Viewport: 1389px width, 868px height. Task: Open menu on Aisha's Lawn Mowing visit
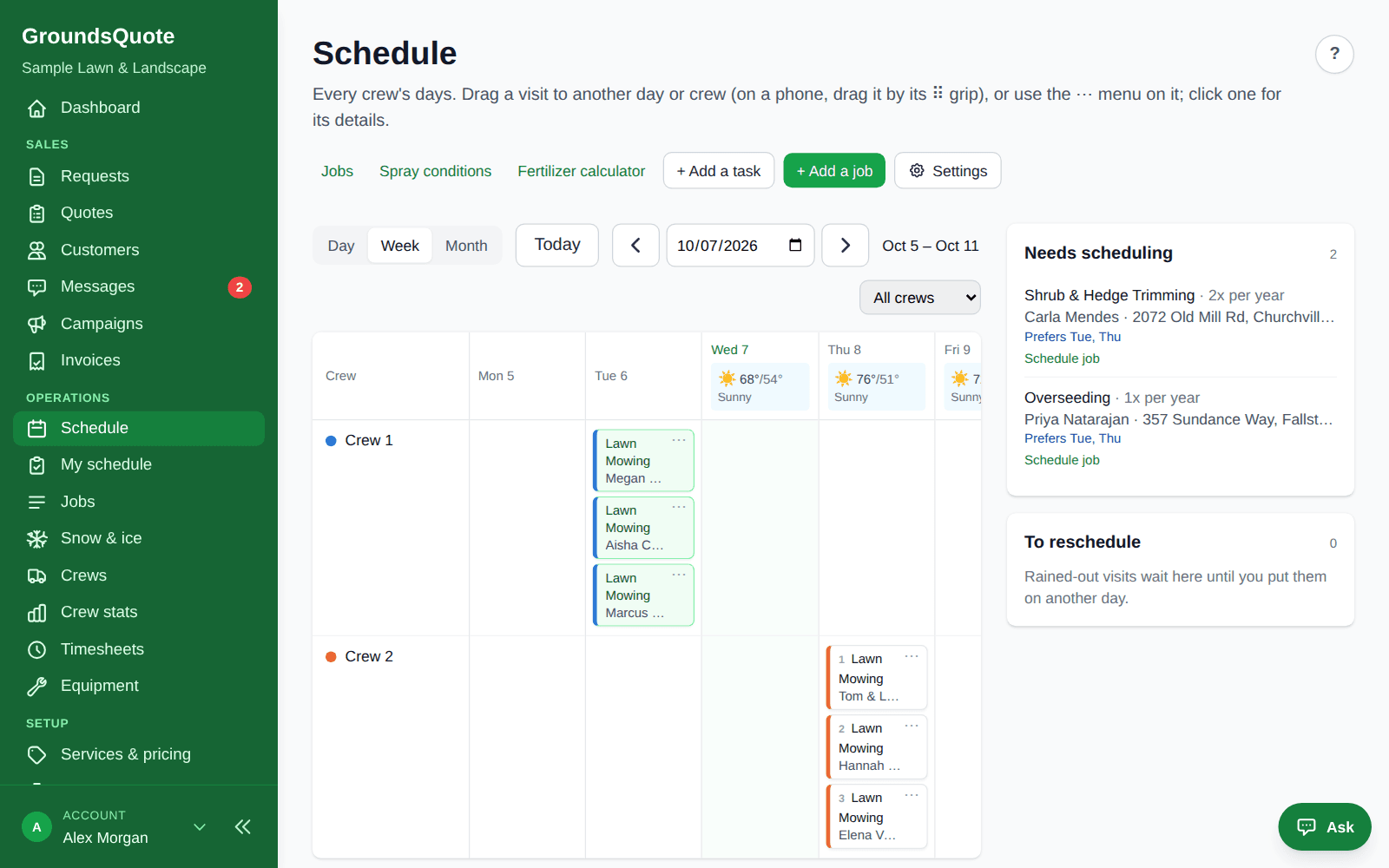(679, 507)
